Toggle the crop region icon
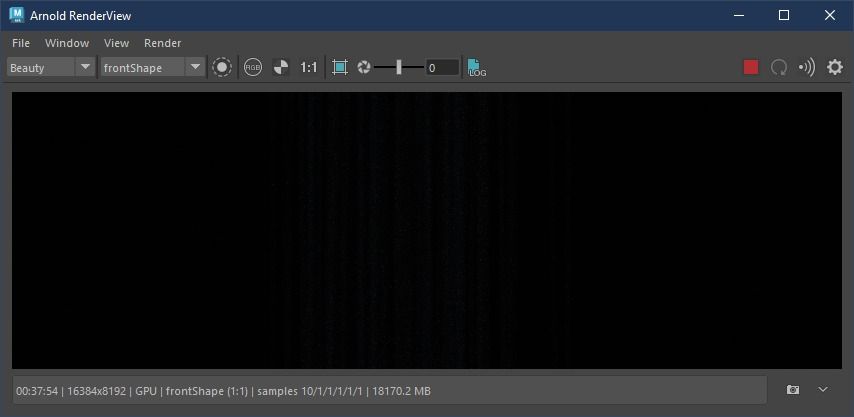The image size is (854, 417). pos(340,67)
